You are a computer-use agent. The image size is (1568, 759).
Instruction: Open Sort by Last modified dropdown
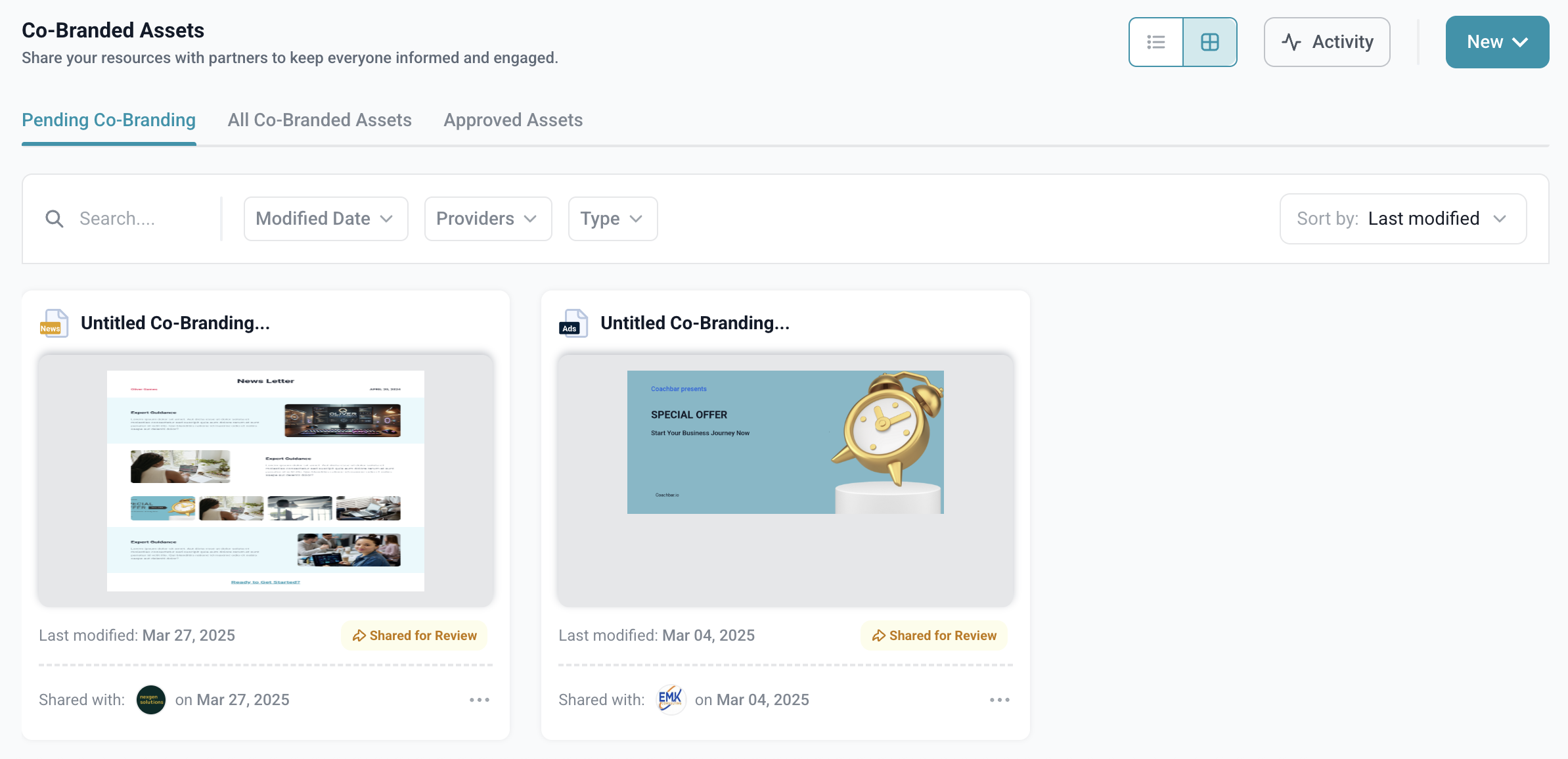(x=1402, y=219)
